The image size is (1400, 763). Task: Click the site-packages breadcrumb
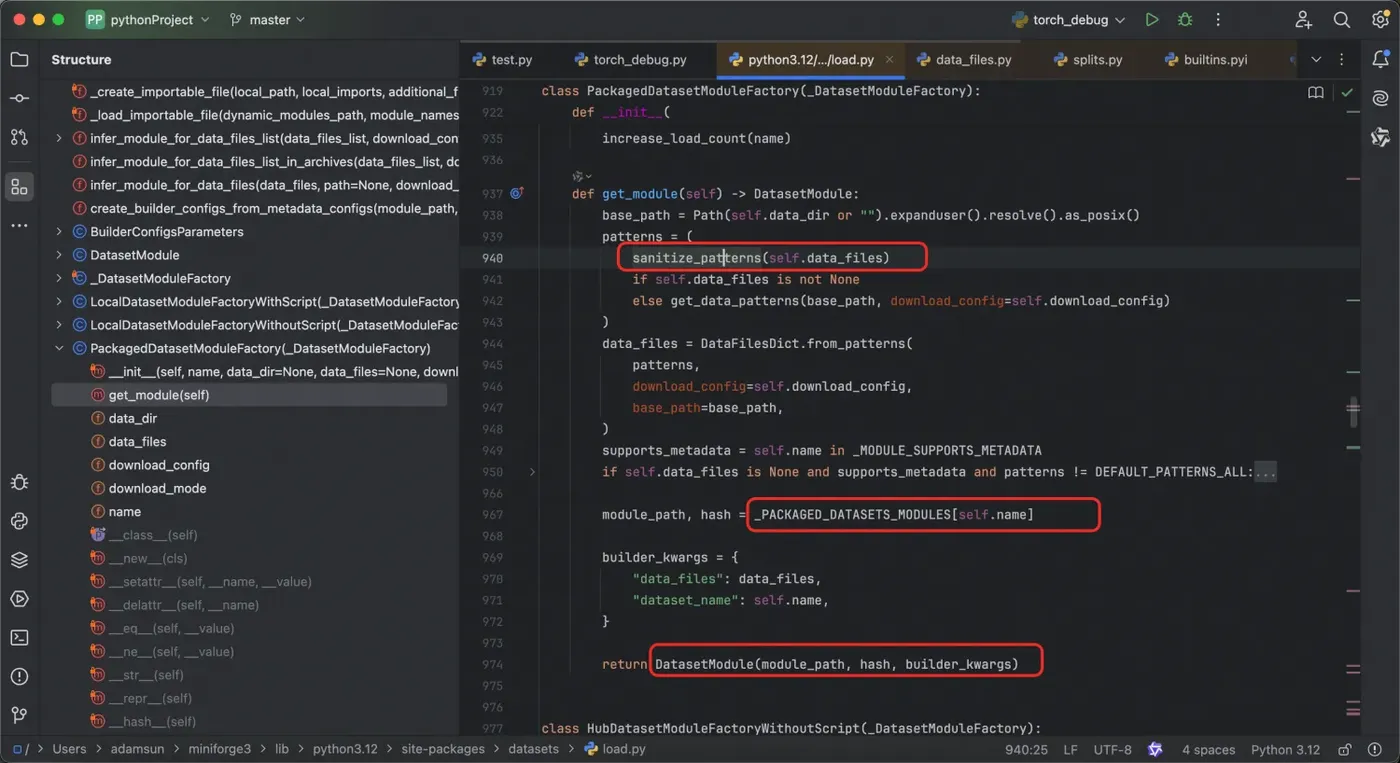pyautogui.click(x=443, y=749)
